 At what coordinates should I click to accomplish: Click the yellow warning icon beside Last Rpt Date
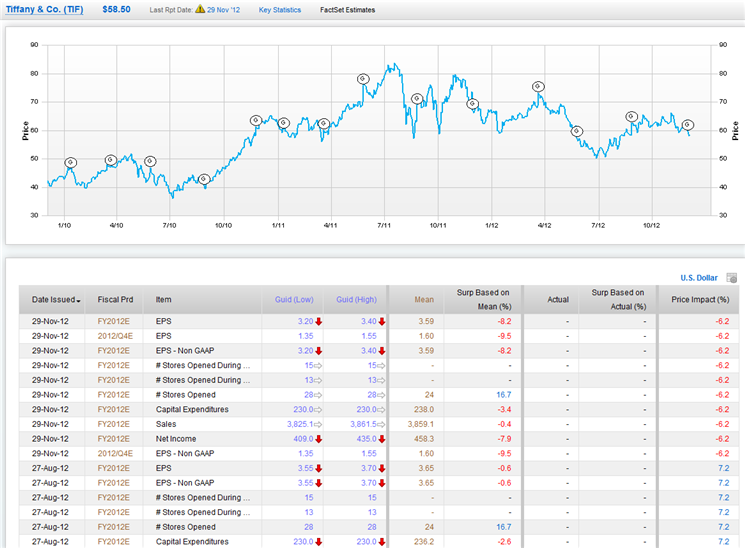tap(200, 9)
